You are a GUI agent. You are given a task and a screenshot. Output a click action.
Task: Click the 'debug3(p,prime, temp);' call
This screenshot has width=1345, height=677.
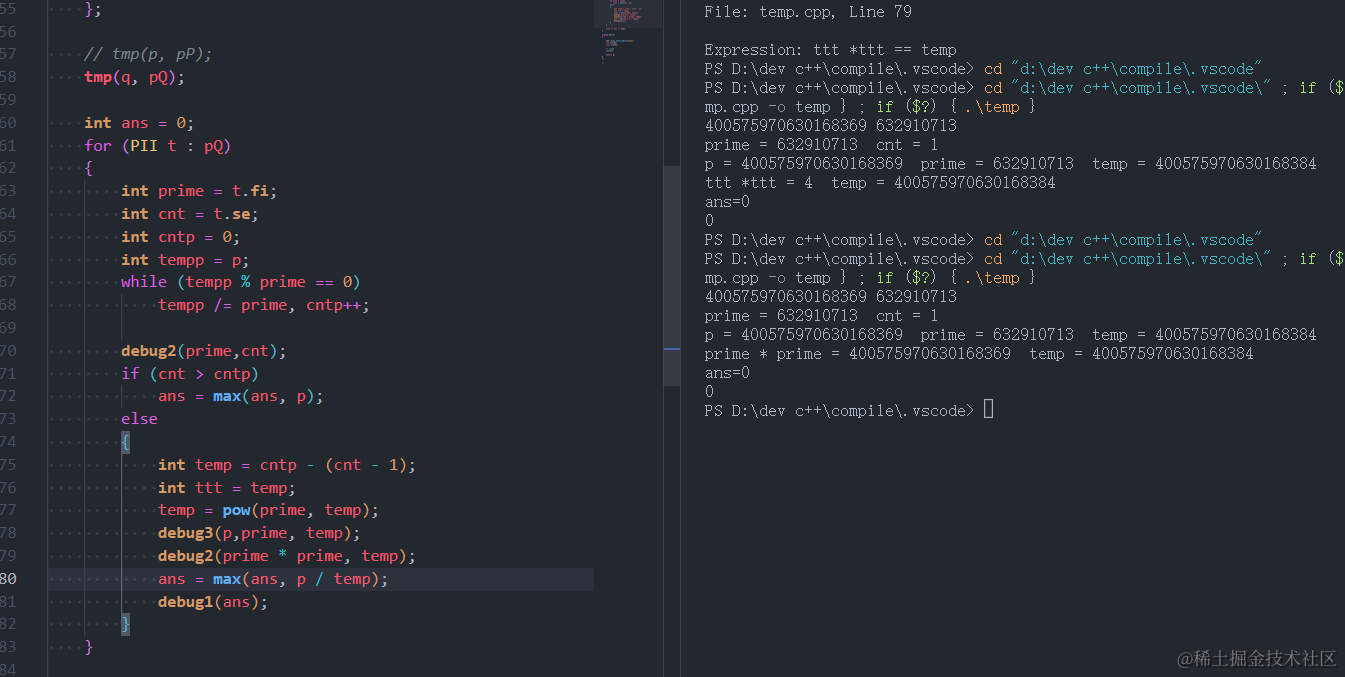pos(259,532)
